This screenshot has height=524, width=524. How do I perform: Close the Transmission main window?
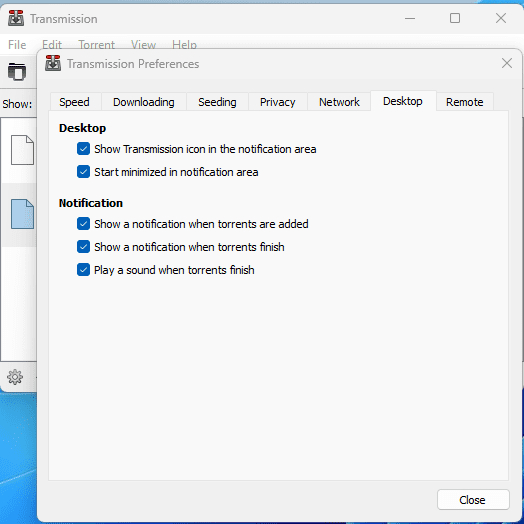pyautogui.click(x=501, y=18)
